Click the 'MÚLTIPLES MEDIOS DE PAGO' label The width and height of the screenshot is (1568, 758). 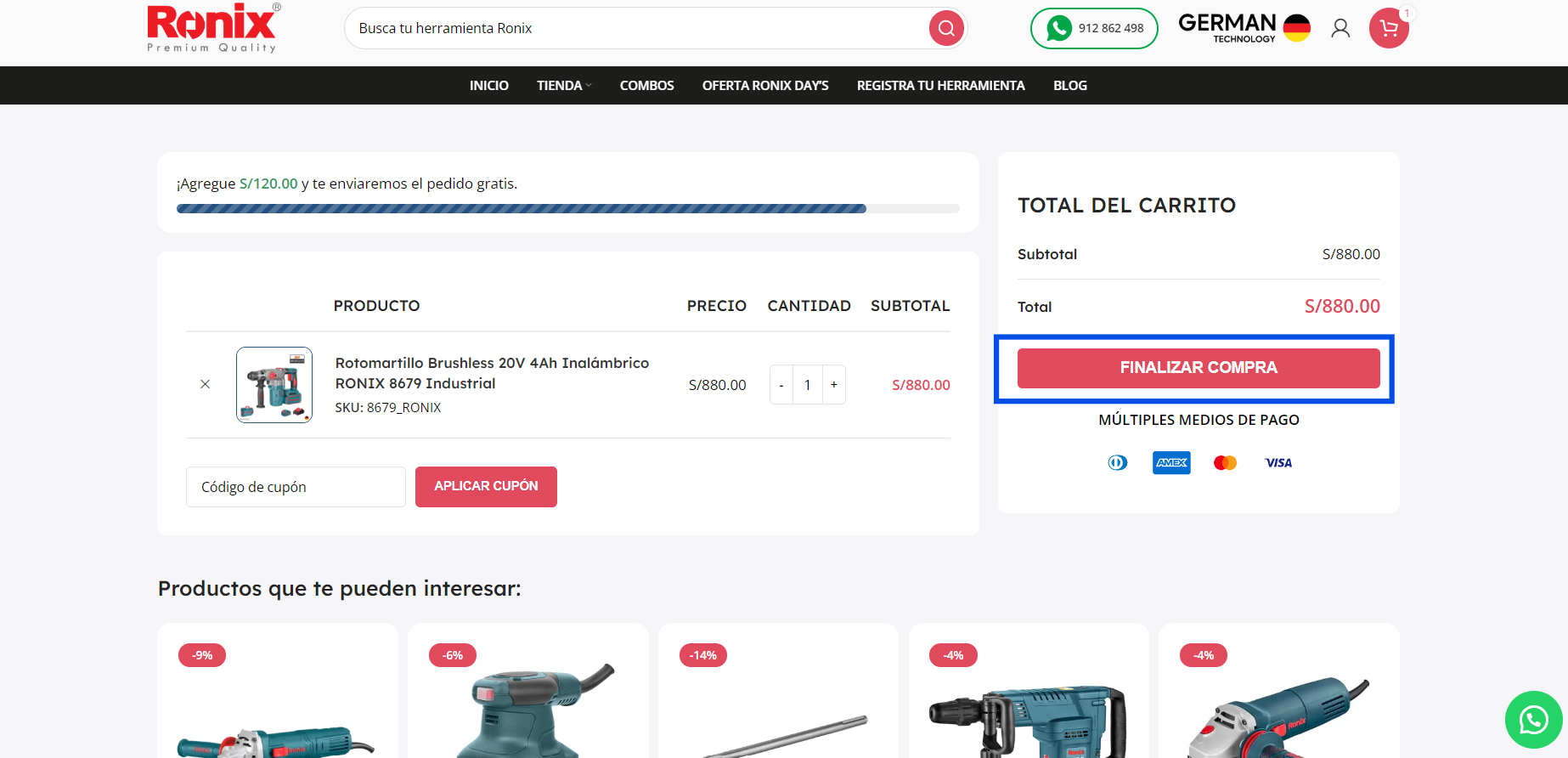1199,420
